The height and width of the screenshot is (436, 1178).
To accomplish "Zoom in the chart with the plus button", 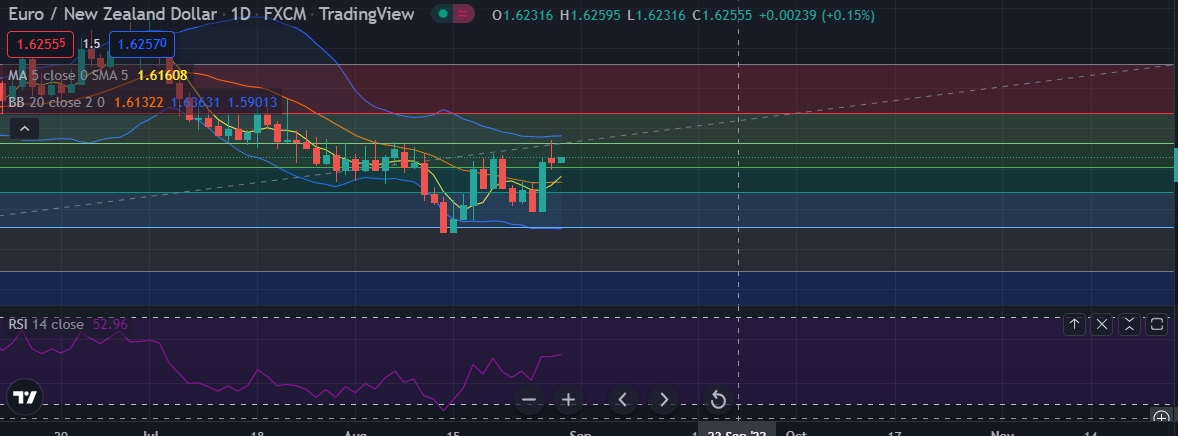I will (569, 400).
